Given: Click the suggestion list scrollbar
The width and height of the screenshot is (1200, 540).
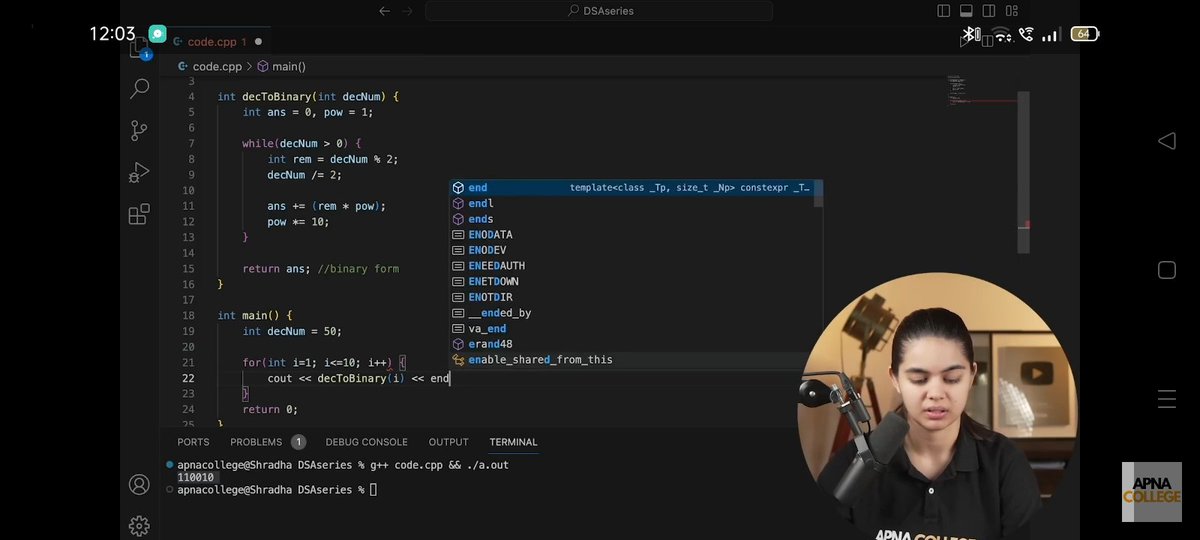Looking at the screenshot, I should (x=819, y=194).
